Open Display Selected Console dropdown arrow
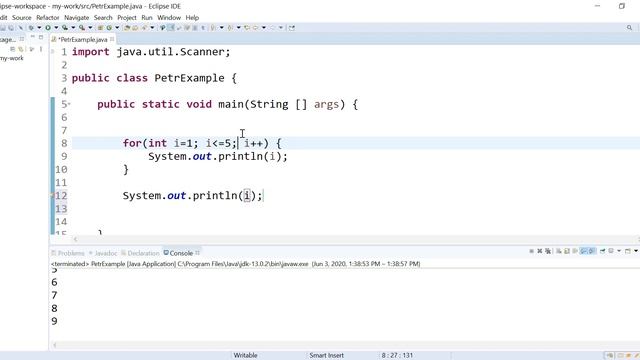The image size is (640, 360). 619,251
